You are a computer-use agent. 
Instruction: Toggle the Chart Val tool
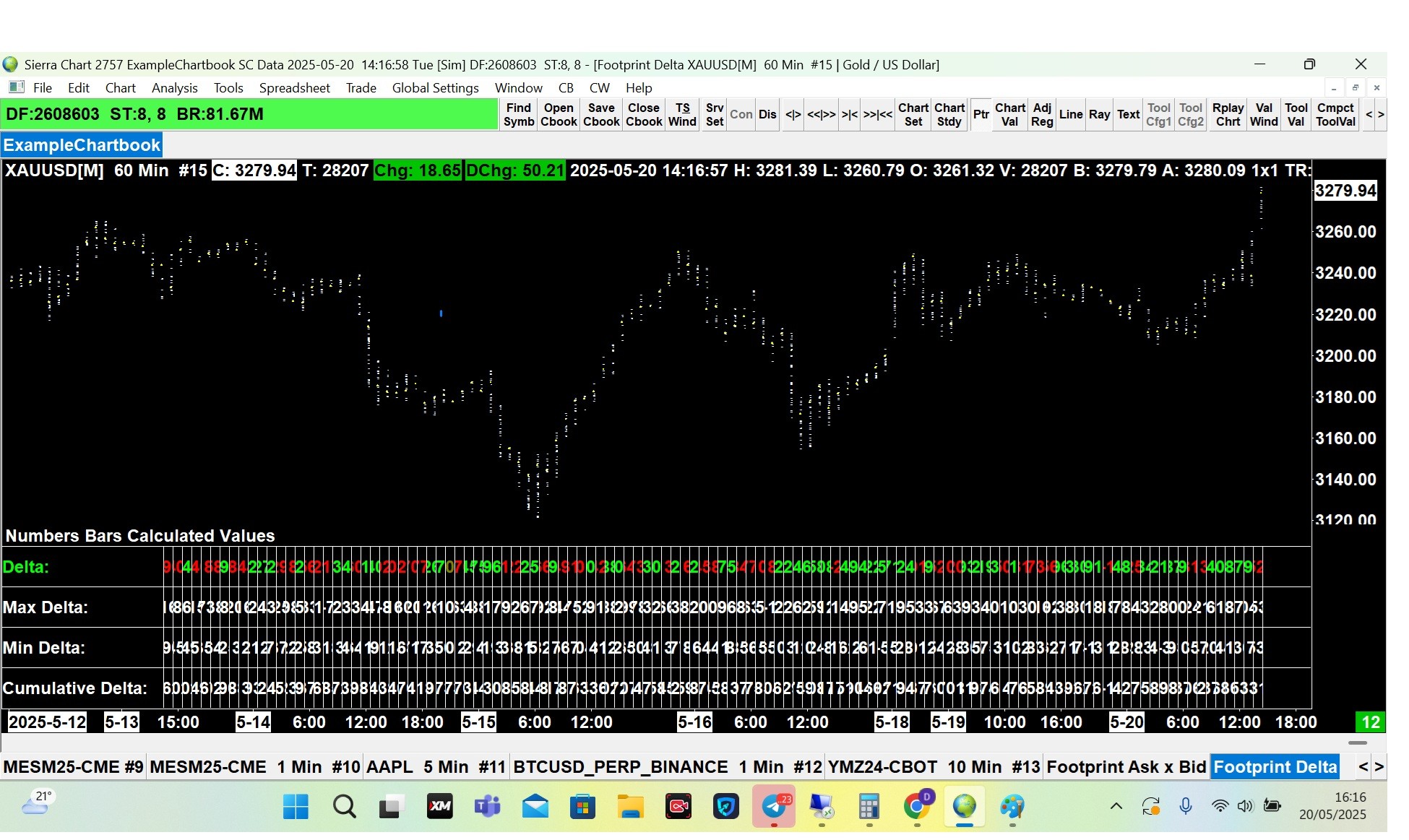pyautogui.click(x=1009, y=115)
